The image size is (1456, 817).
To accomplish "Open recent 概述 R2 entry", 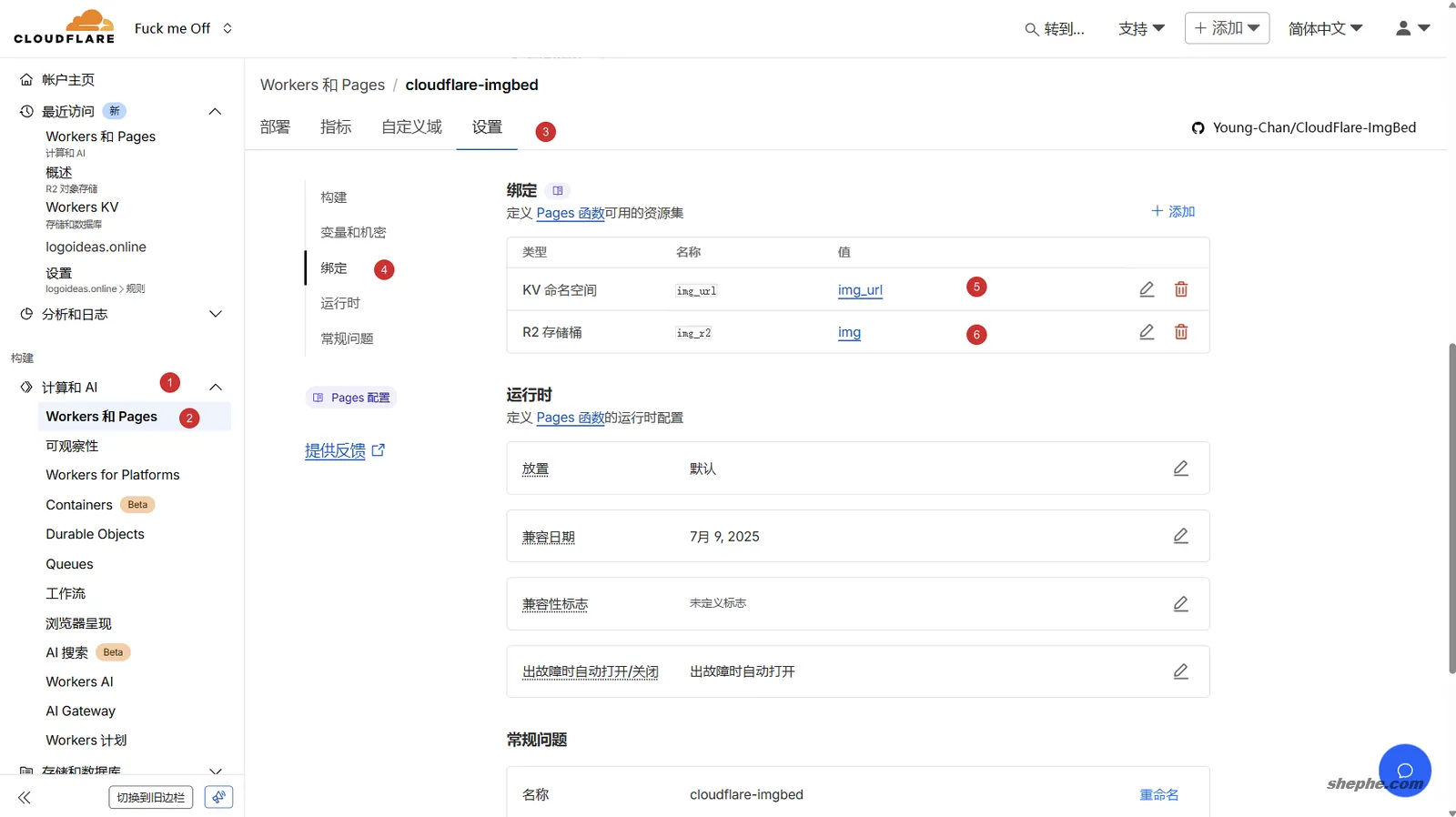I will [59, 172].
